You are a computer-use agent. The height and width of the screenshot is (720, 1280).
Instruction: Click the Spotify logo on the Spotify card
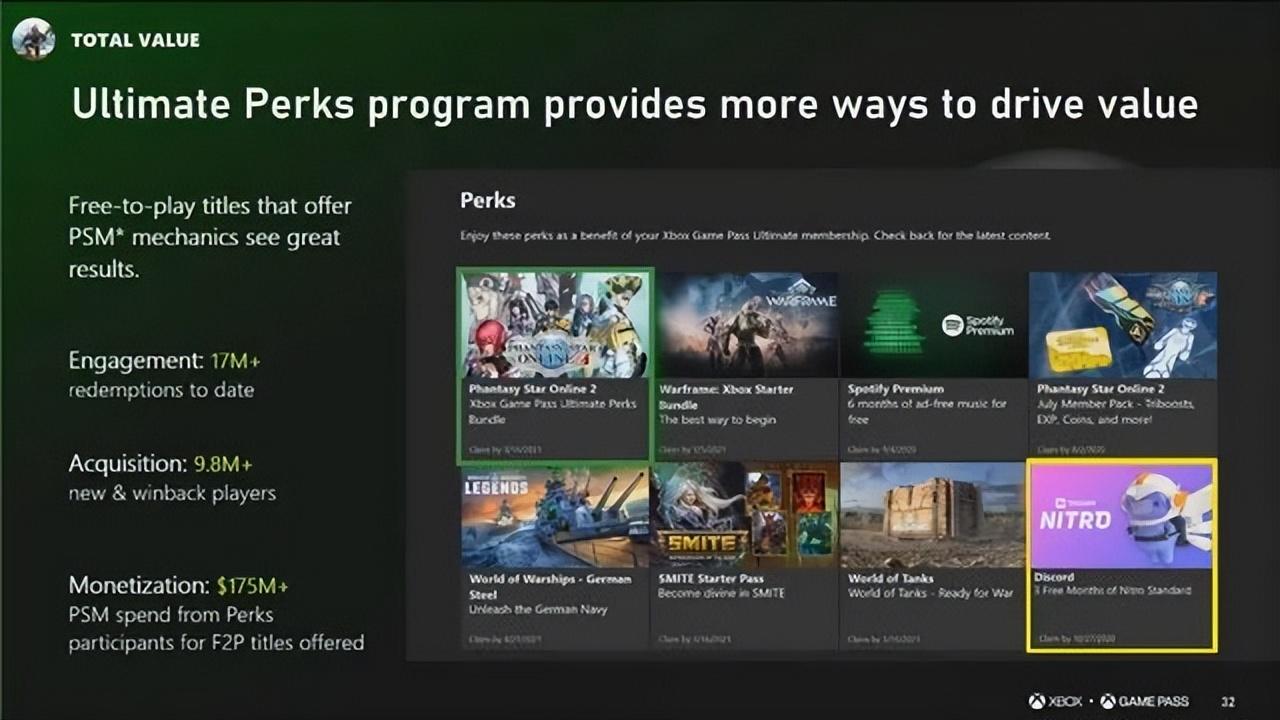[979, 325]
